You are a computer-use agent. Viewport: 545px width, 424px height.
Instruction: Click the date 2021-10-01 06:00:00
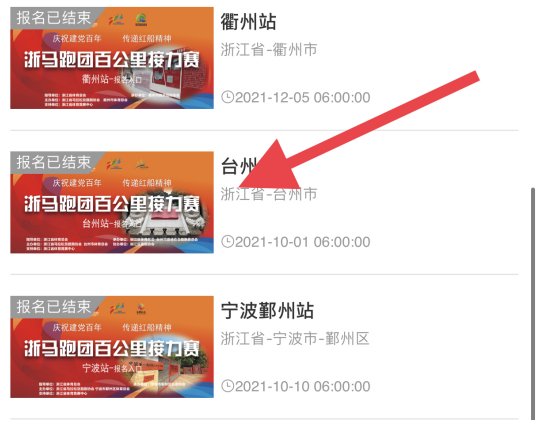tap(302, 242)
